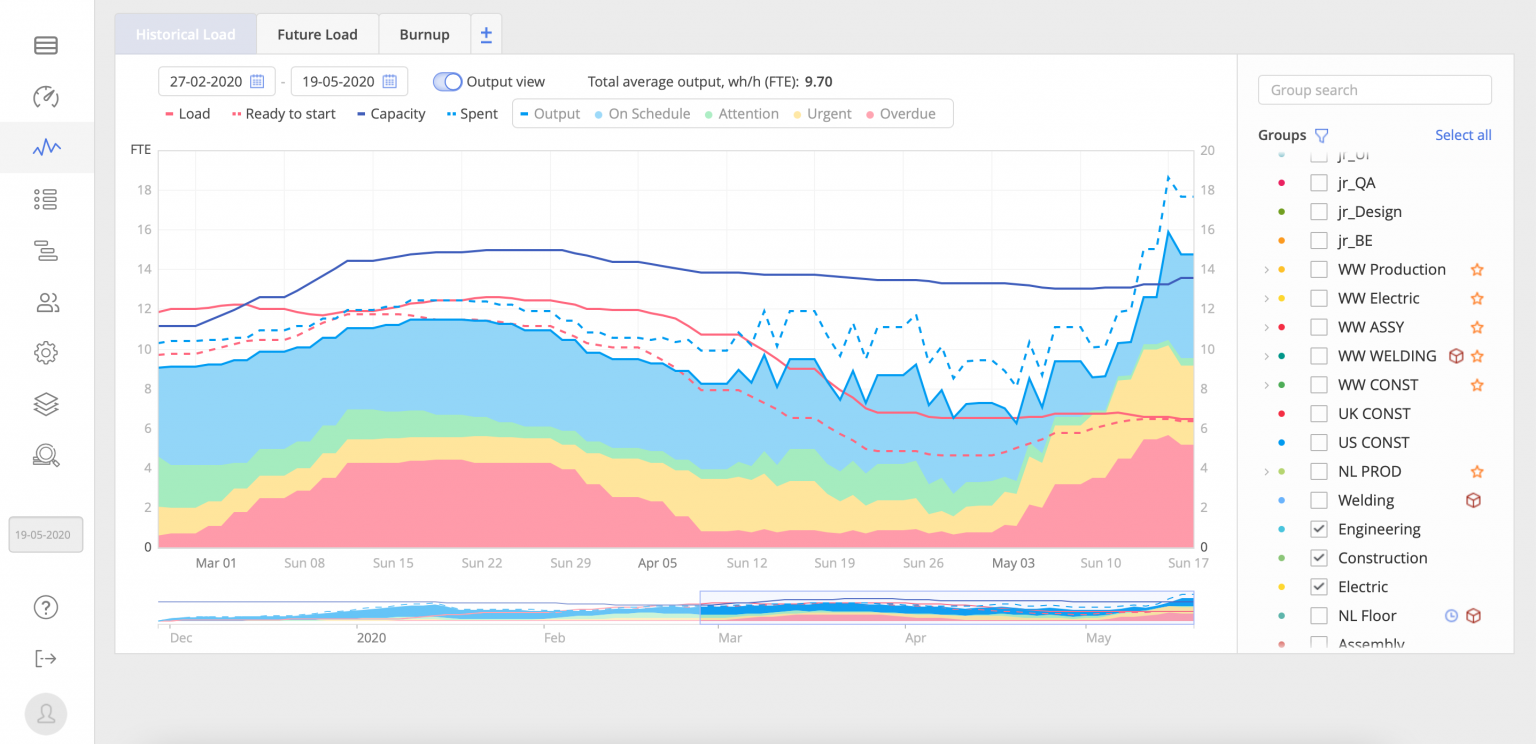This screenshot has width=1536, height=744.
Task: Click the Select all link for groups
Action: 1463,135
